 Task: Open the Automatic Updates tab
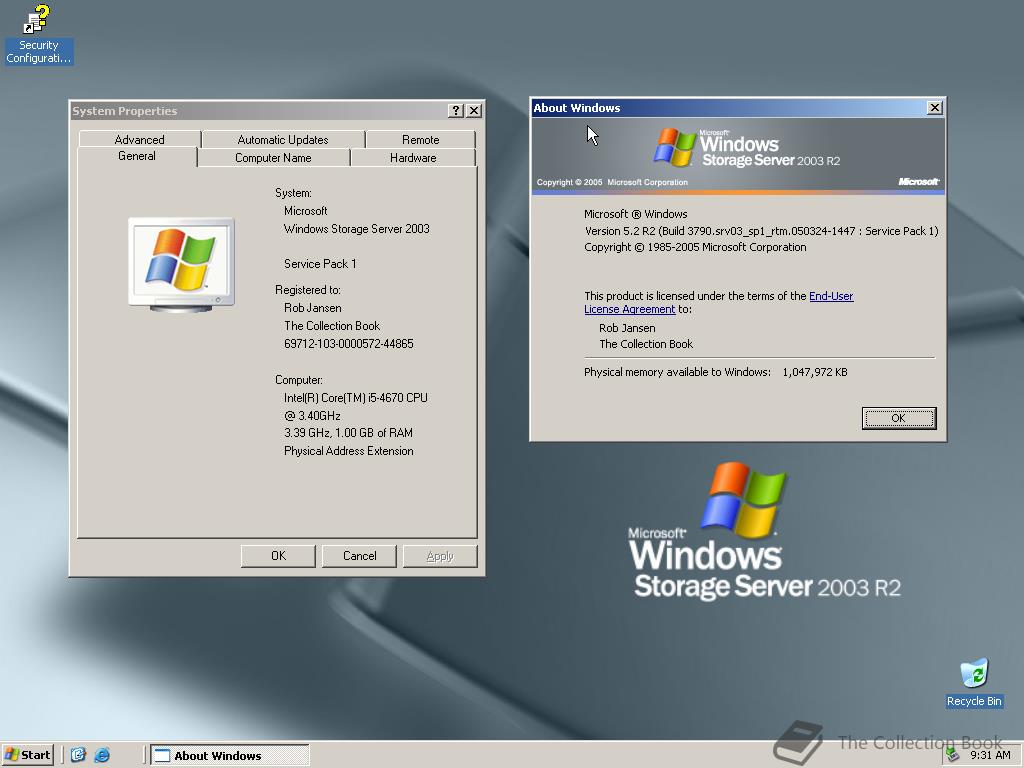coord(283,139)
